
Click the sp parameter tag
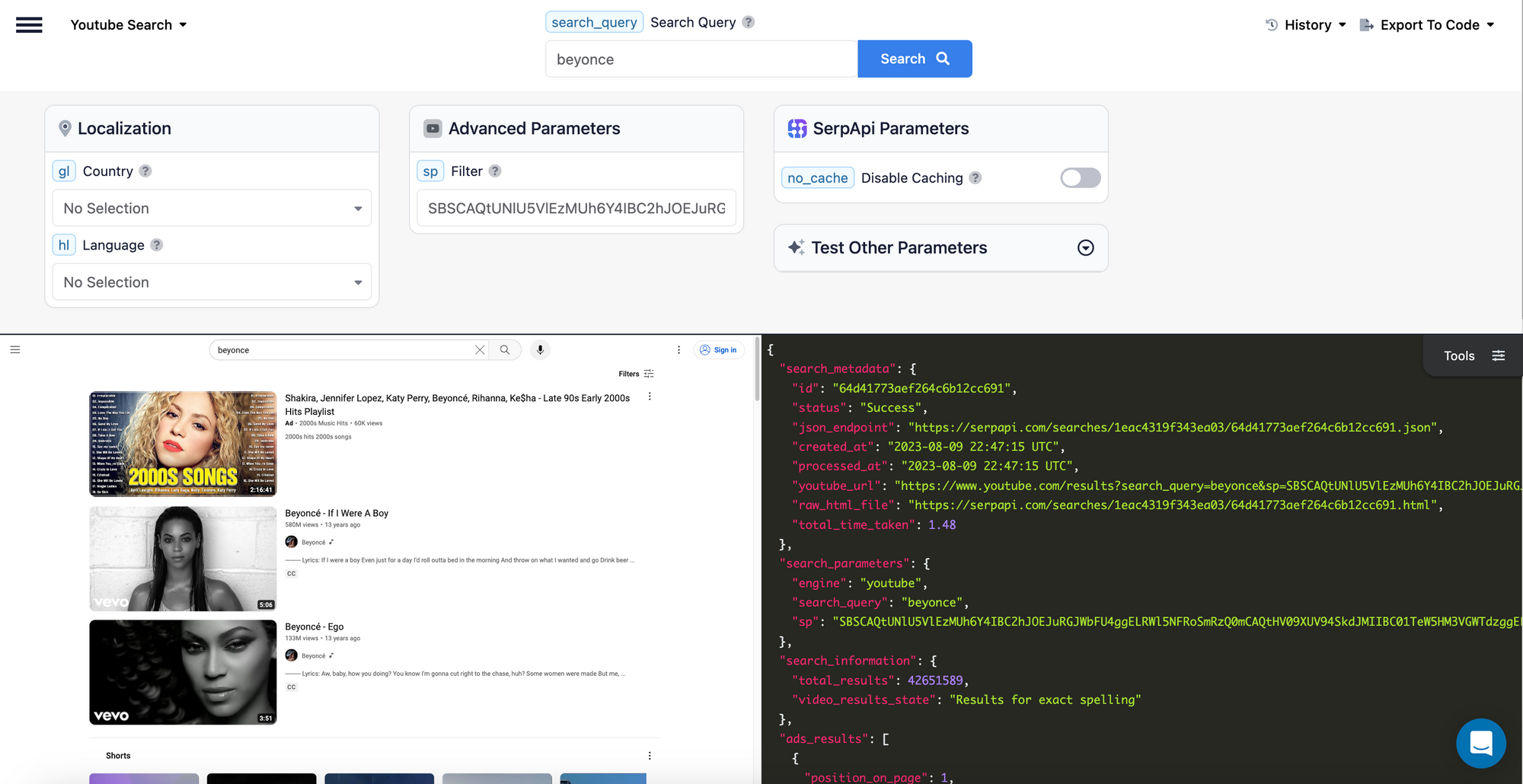tap(430, 171)
